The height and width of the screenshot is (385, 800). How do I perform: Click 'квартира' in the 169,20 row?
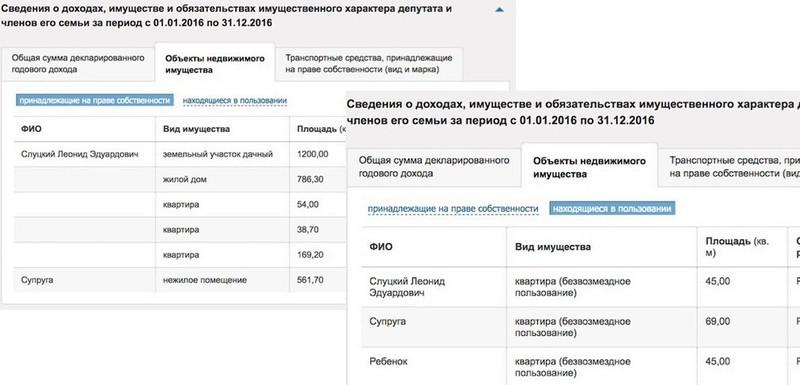pyautogui.click(x=181, y=255)
